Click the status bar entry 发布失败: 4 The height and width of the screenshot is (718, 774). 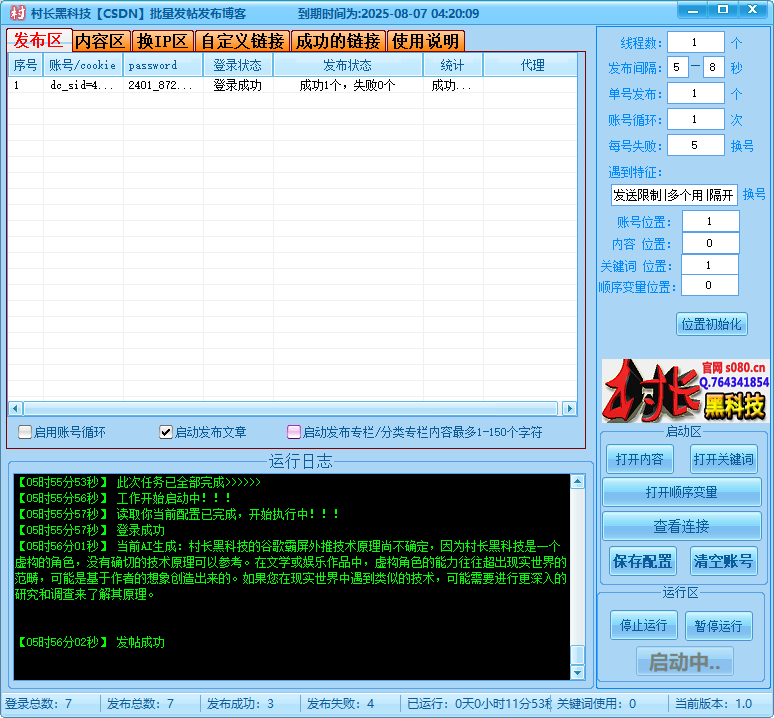341,703
